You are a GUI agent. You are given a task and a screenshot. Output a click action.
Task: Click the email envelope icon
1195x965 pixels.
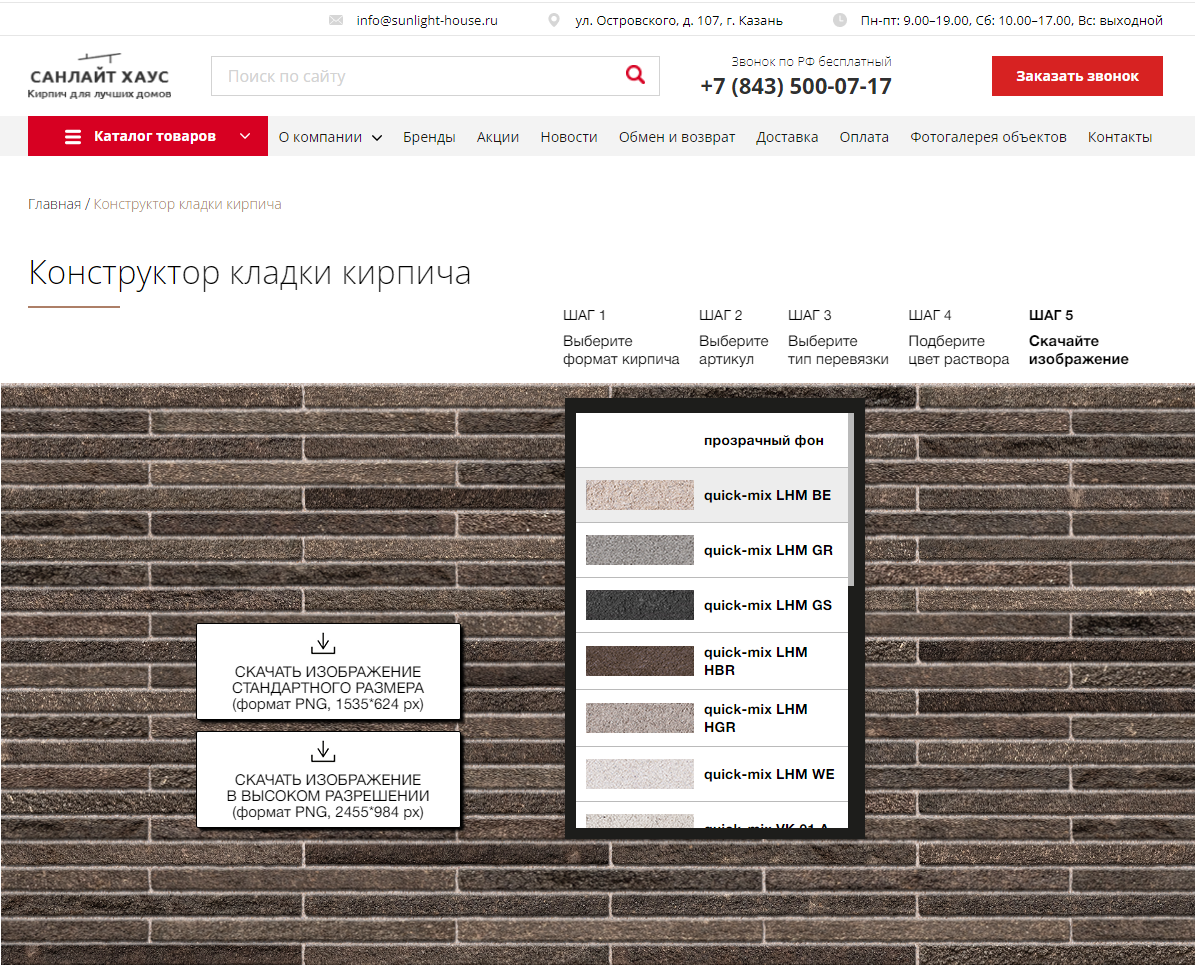point(335,21)
